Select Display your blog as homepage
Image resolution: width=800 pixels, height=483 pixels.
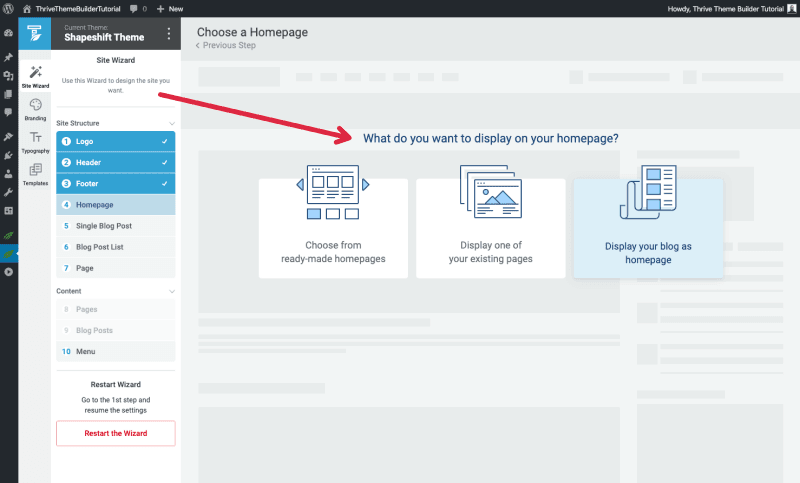(x=648, y=227)
